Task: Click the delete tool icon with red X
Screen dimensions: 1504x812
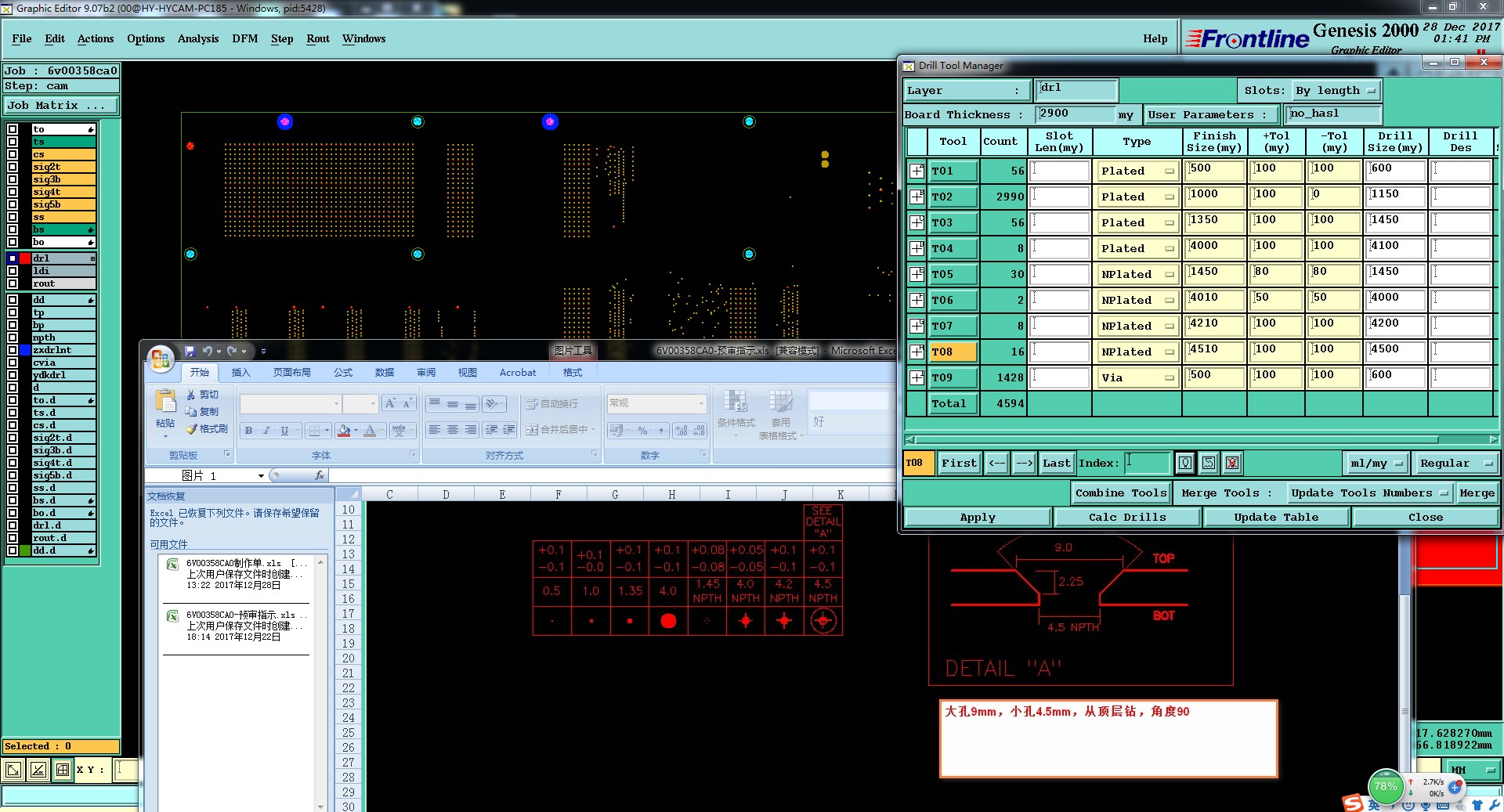Action: [1232, 463]
